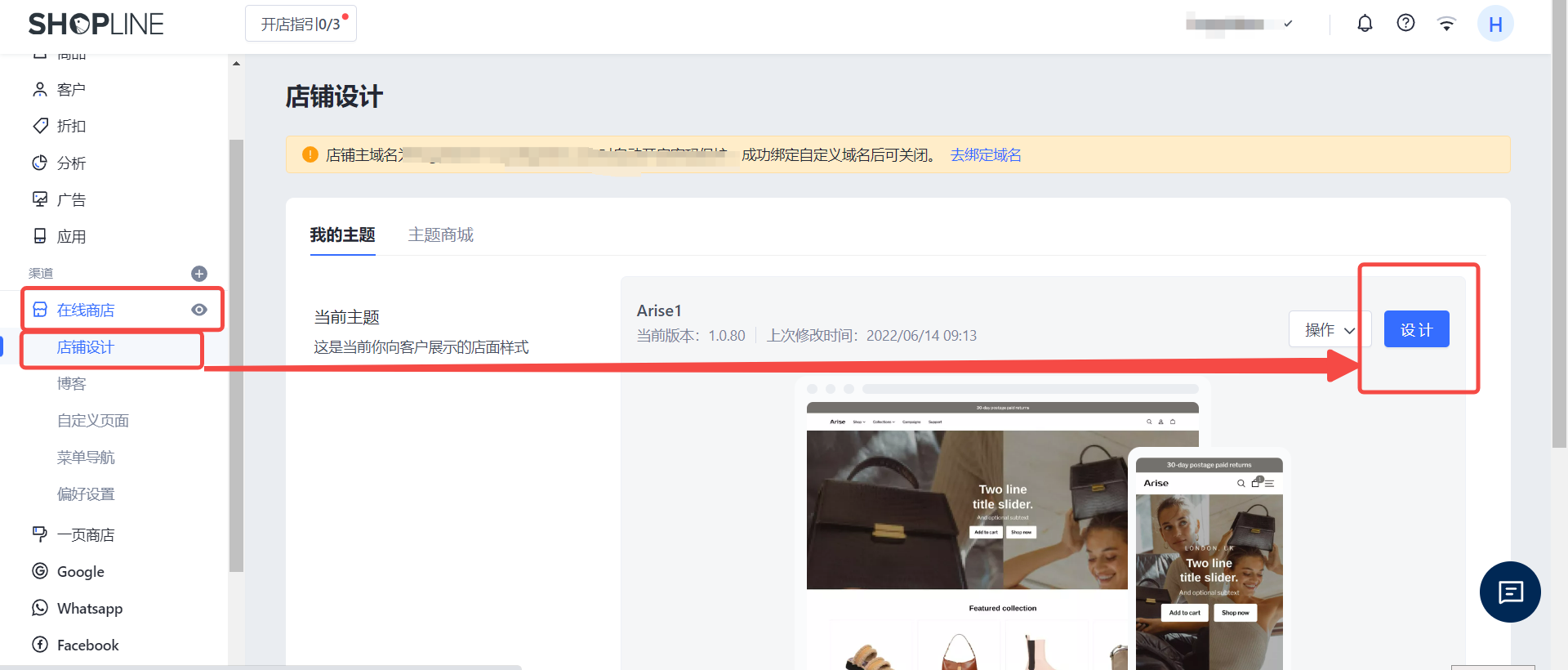Screen dimensions: 1568x670
Task: Follow the 去绑定域名 link
Action: 986,155
